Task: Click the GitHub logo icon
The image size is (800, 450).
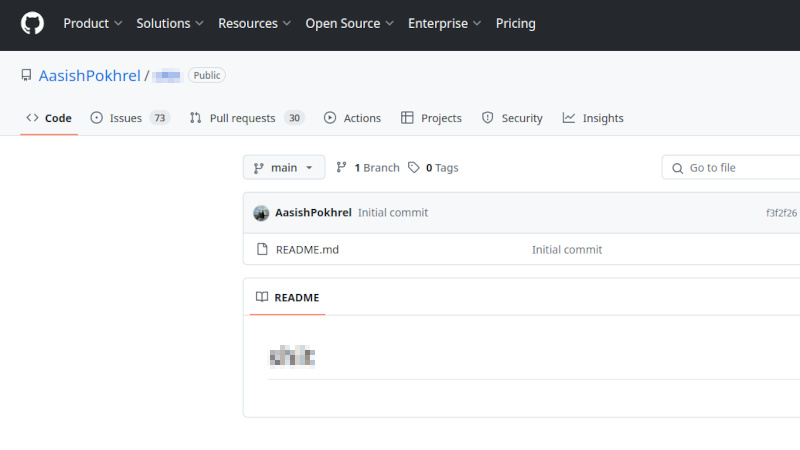Action: 32,23
